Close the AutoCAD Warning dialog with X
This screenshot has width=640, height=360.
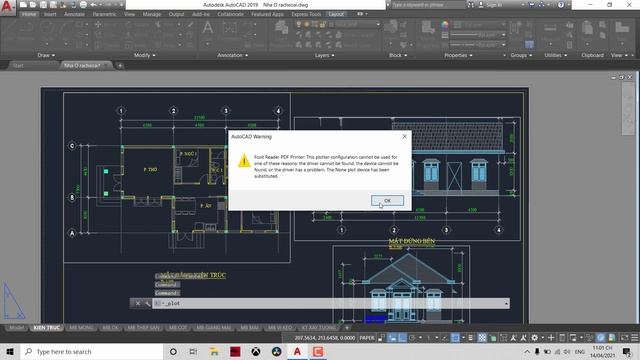(404, 136)
